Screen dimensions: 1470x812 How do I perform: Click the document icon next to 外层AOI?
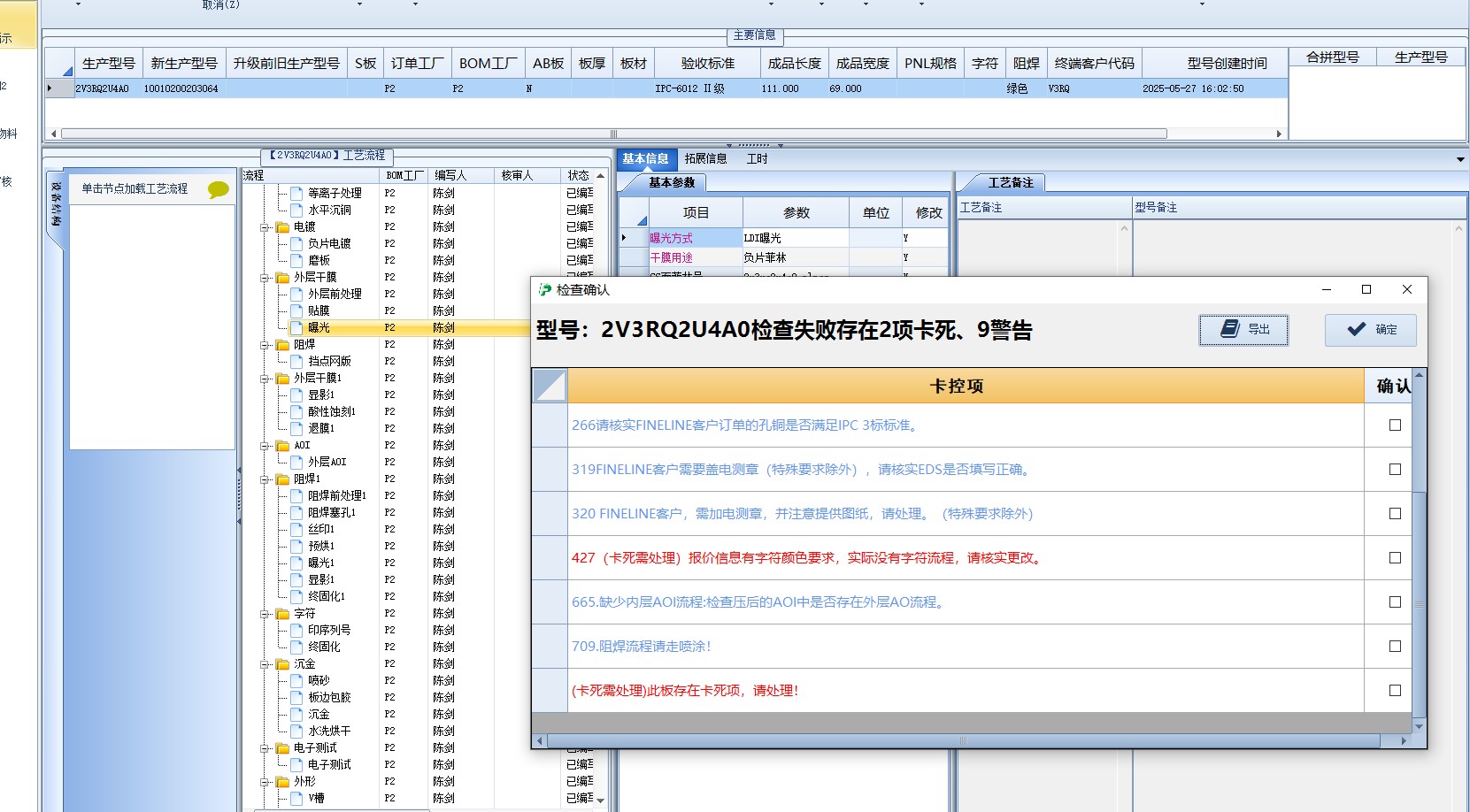[x=297, y=462]
